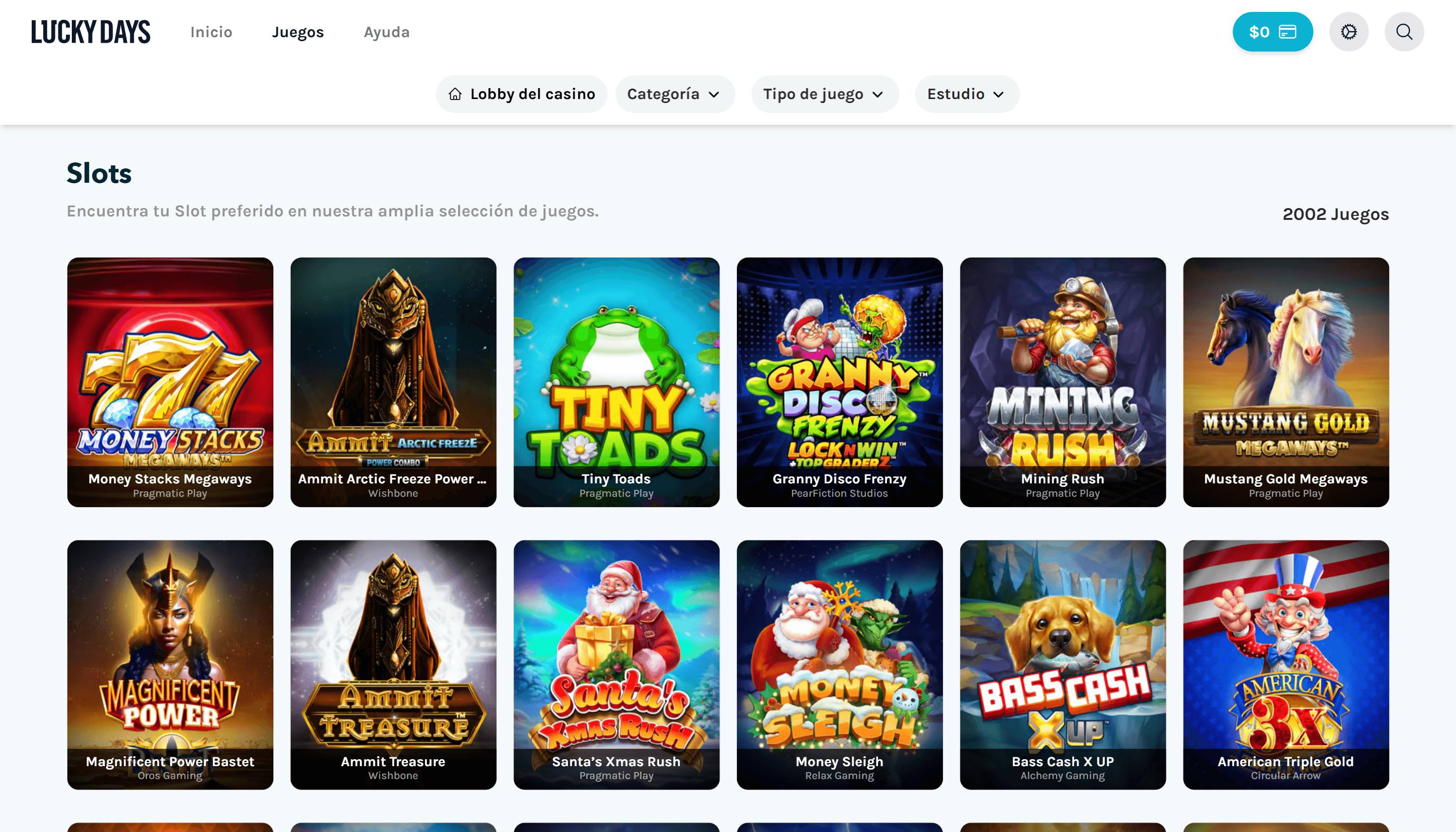Select the Juegos menu item
This screenshot has width=1456, height=832.
click(298, 32)
